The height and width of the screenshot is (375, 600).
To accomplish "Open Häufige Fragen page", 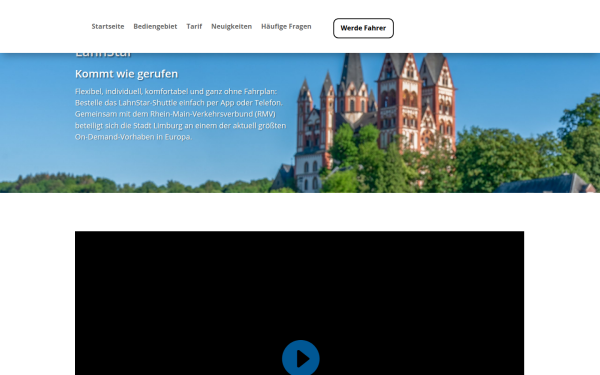I will tap(286, 26).
